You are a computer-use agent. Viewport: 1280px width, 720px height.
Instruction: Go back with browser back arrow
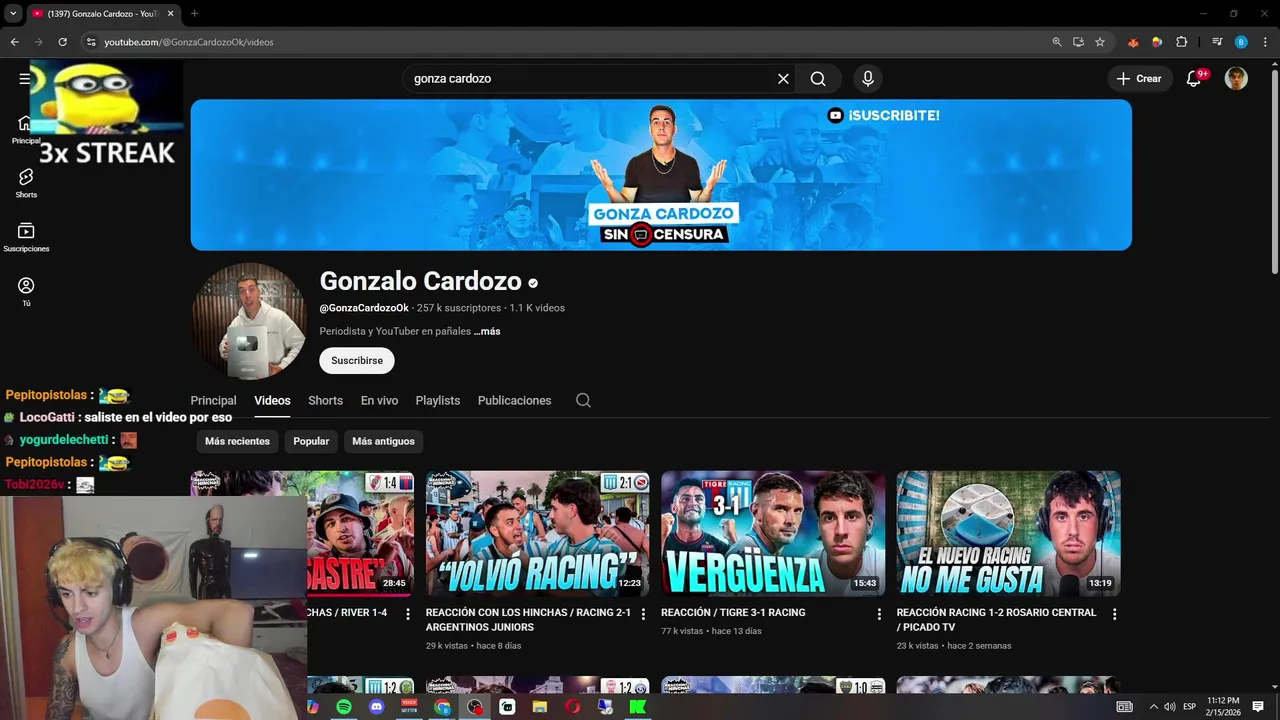[14, 42]
